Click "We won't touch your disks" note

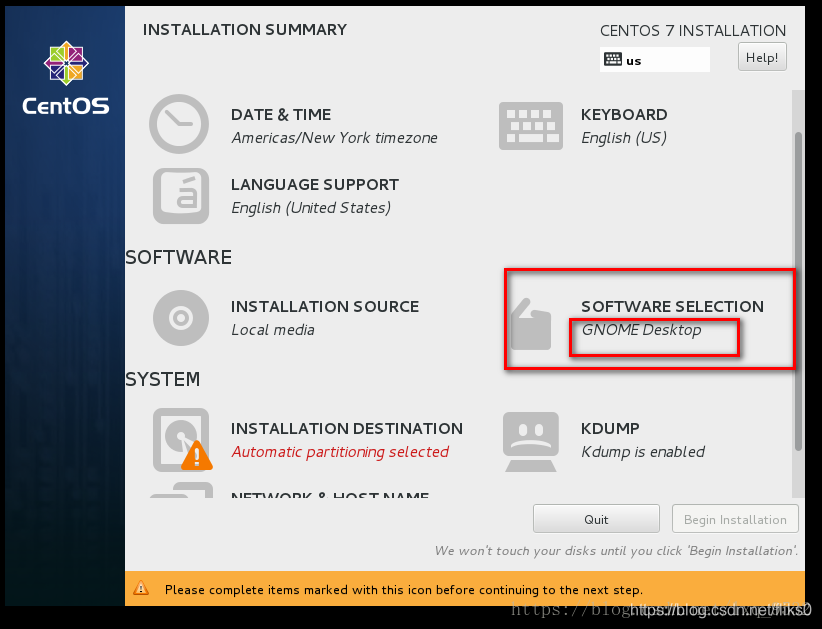tap(616, 550)
